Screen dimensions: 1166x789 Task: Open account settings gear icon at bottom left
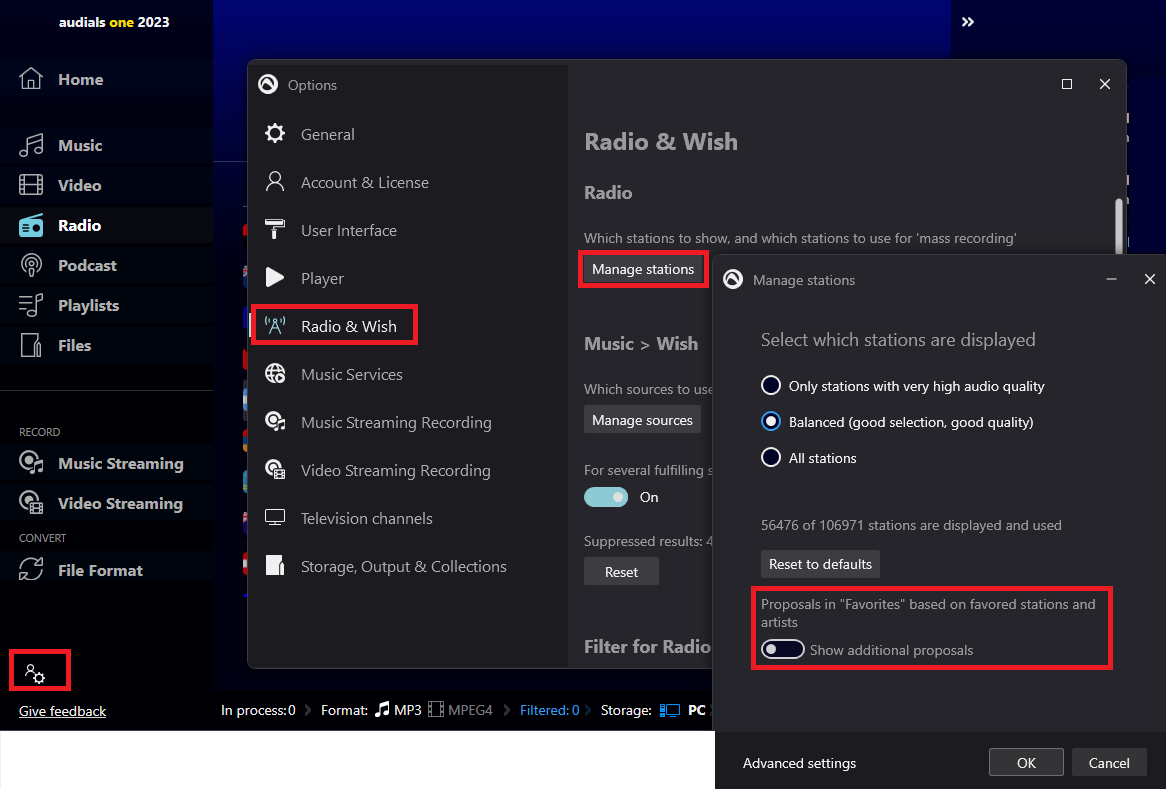coord(35,674)
